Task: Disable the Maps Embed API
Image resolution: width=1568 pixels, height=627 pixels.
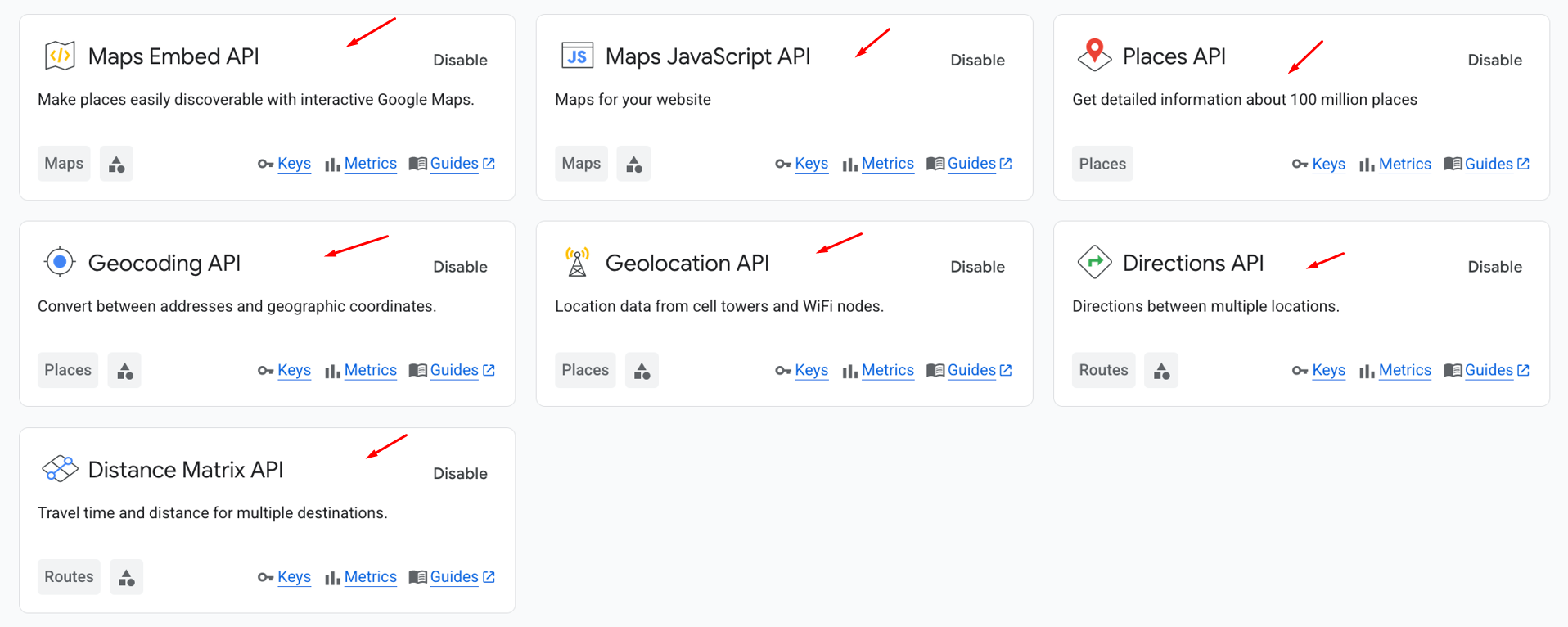Action: point(460,60)
